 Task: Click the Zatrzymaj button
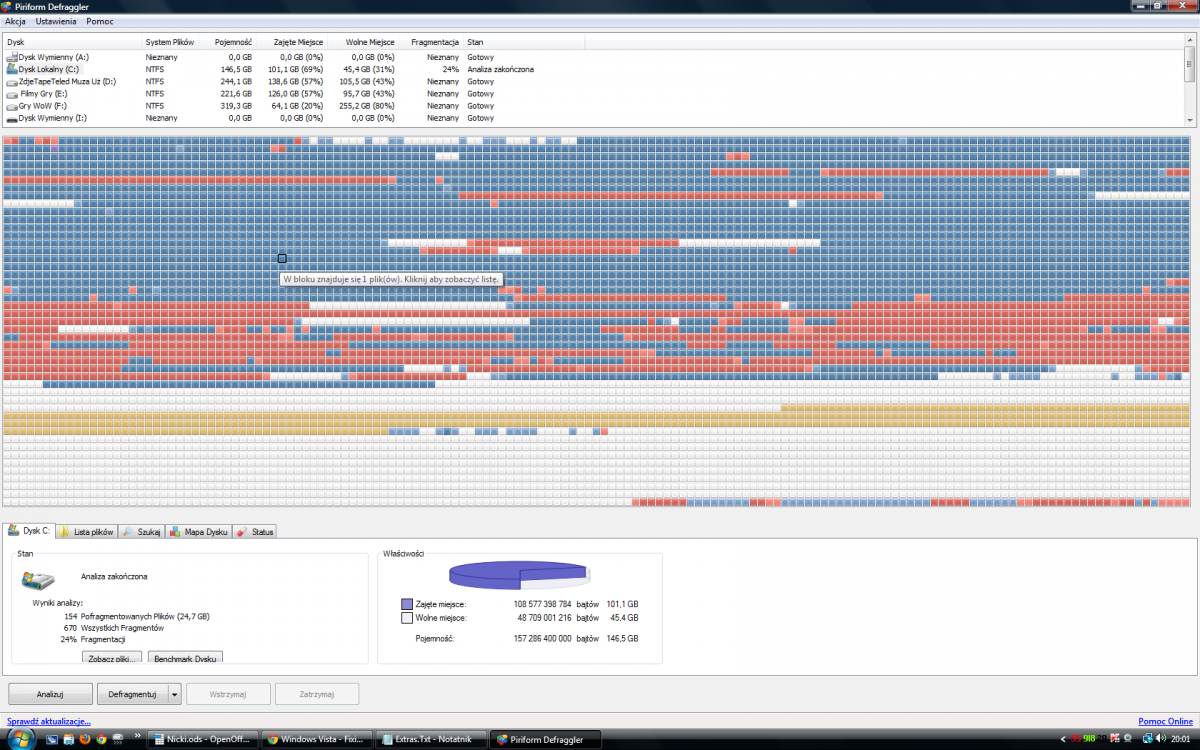click(x=317, y=694)
